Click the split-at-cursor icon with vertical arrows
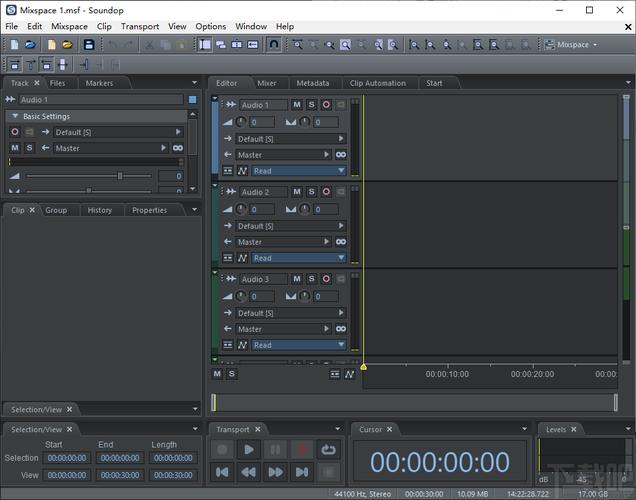Screen dimensions: 636x500 tap(62, 64)
